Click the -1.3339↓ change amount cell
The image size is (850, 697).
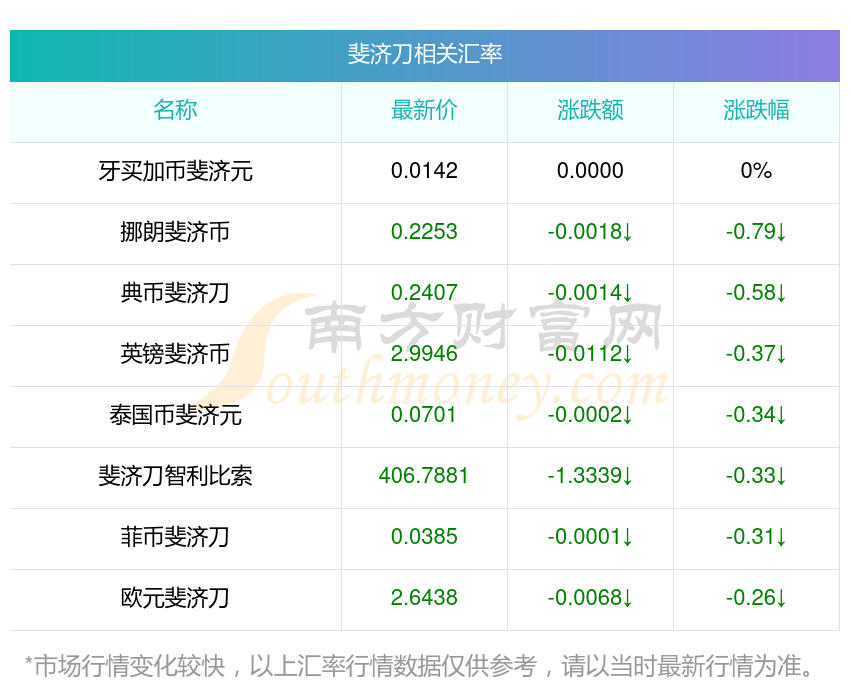pos(590,476)
